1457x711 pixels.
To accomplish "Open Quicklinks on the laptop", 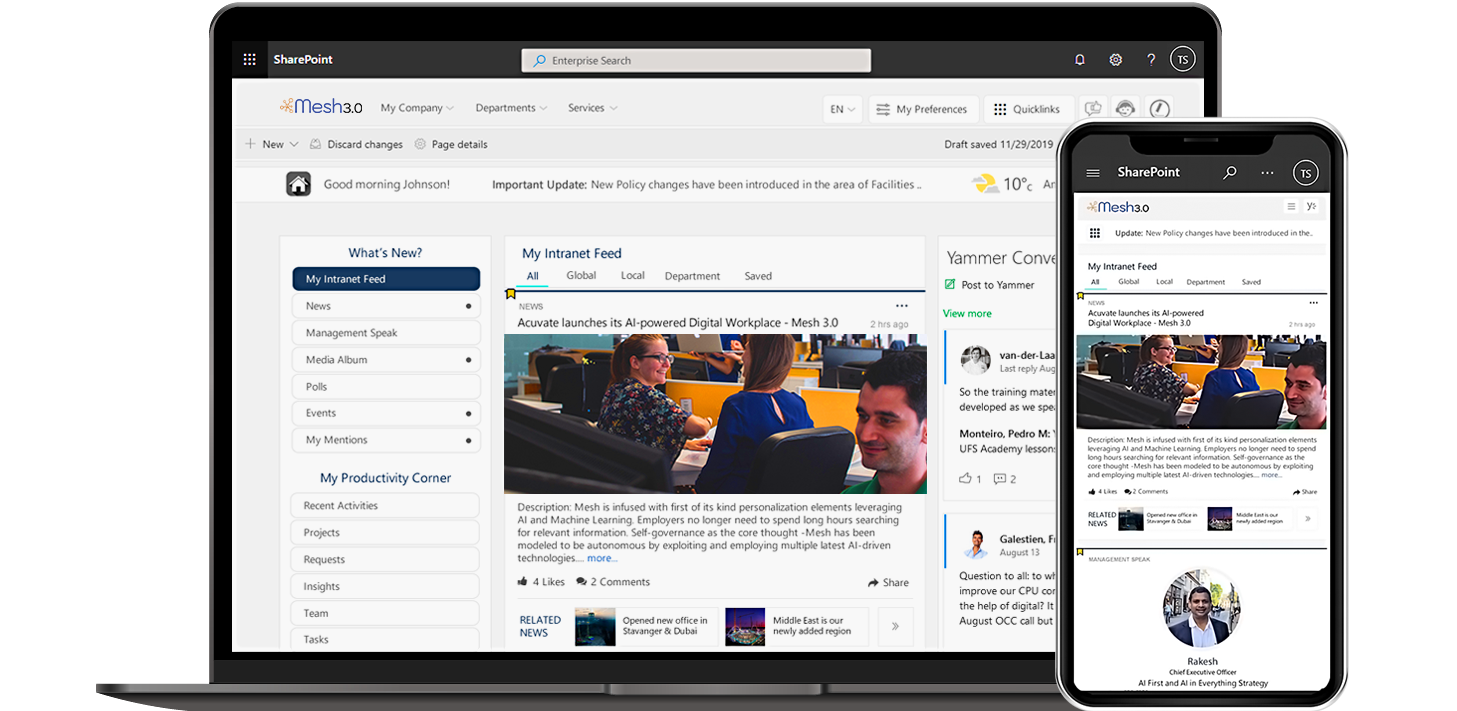I will tap(1029, 109).
